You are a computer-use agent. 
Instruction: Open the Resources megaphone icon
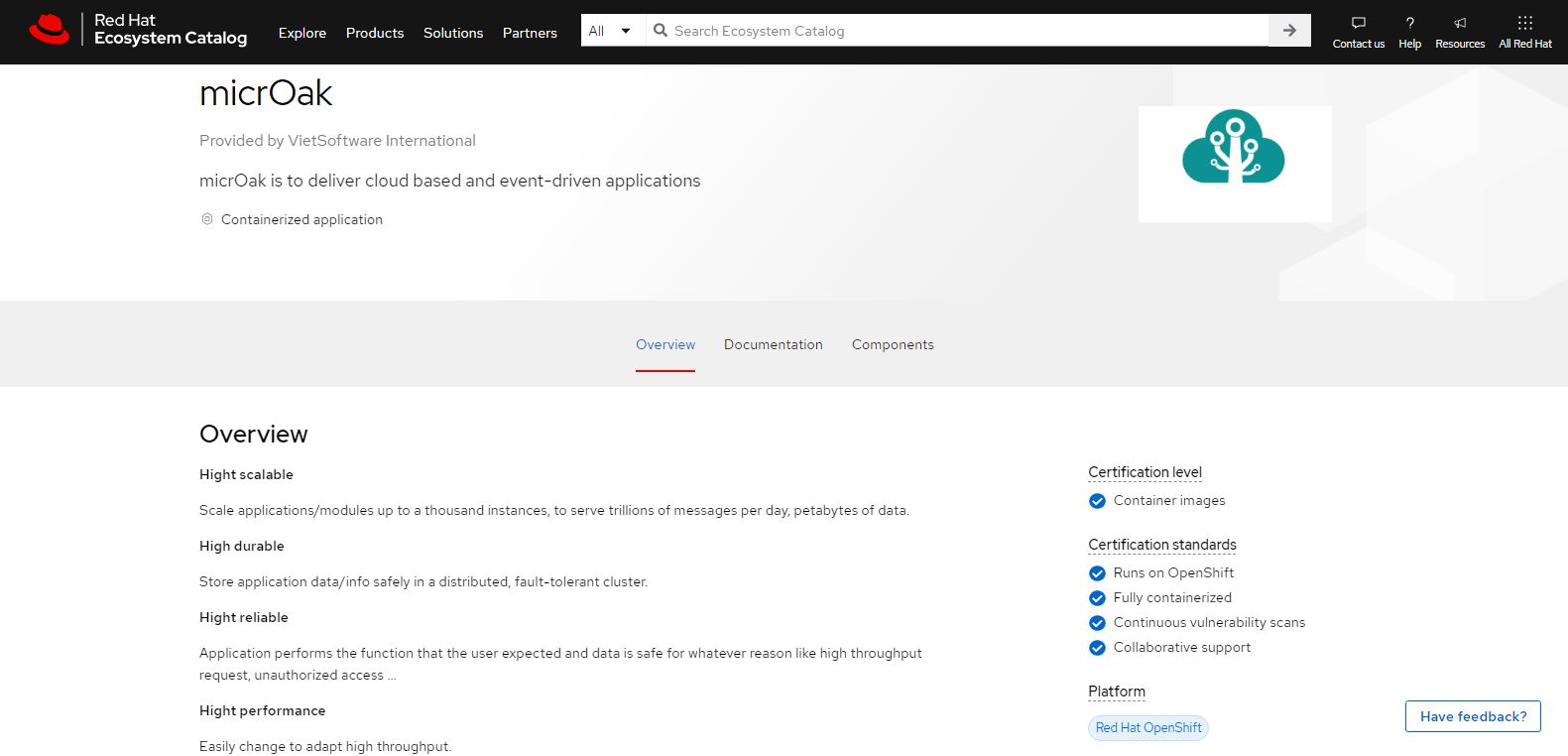[1460, 23]
